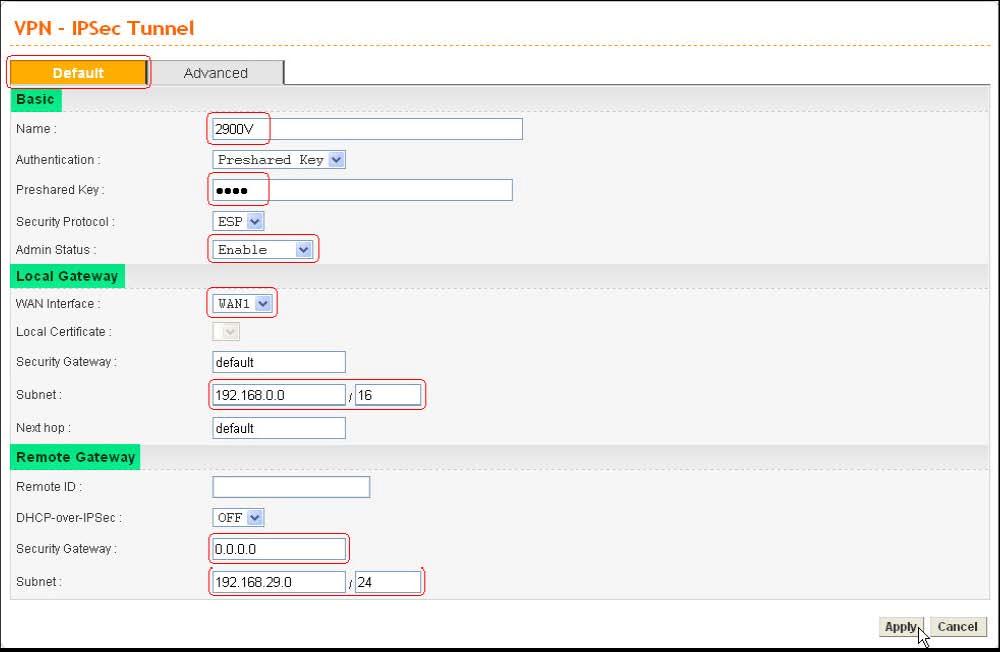This screenshot has width=1000, height=652.
Task: Click the Next hop input field
Action: coord(279,428)
